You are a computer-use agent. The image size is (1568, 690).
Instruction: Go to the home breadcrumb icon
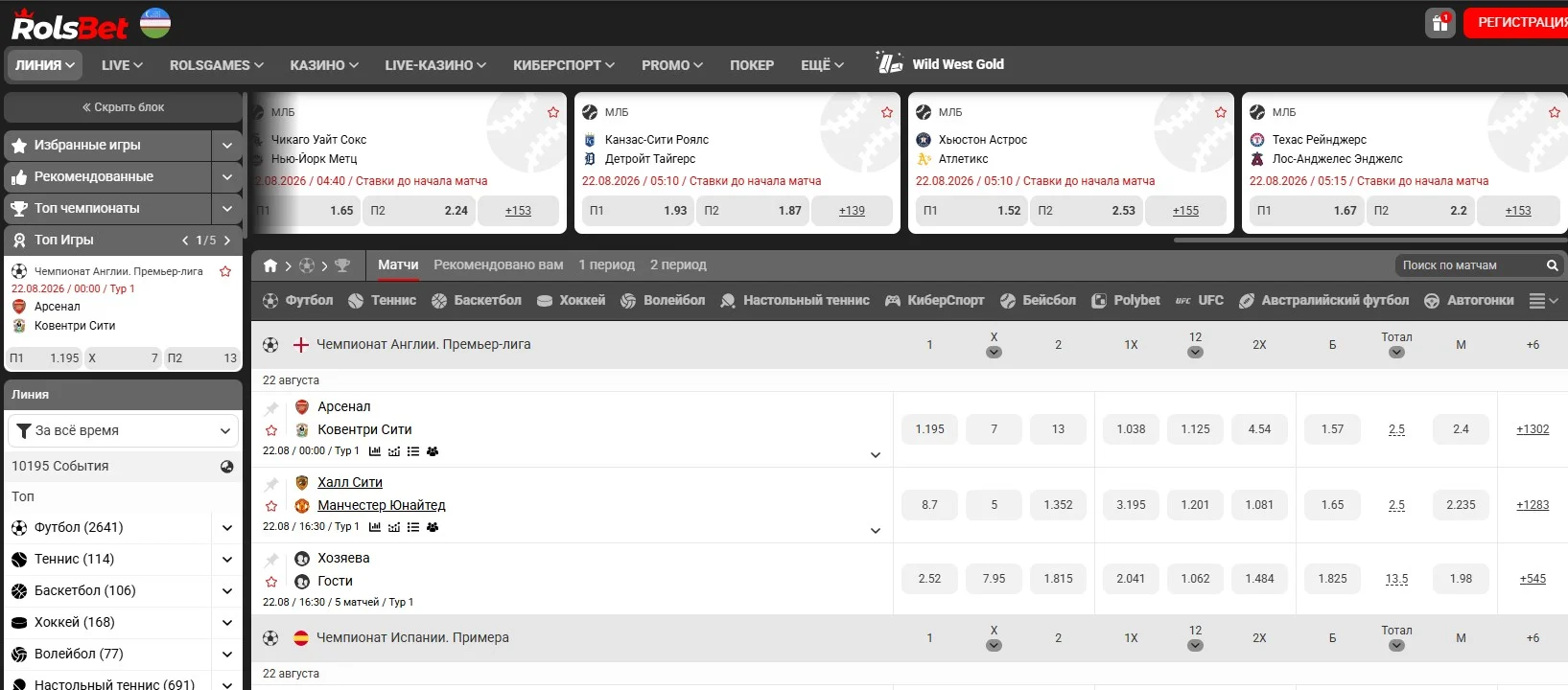click(270, 265)
